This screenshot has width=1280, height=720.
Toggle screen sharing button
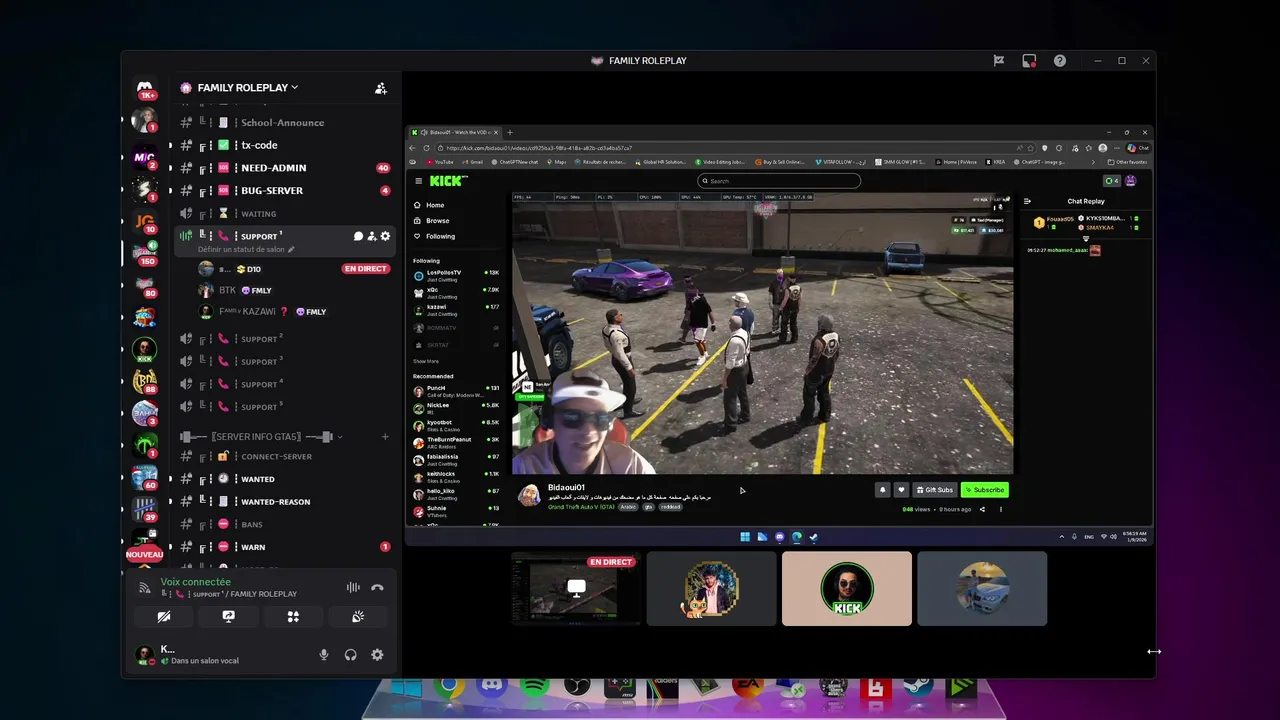(x=228, y=617)
